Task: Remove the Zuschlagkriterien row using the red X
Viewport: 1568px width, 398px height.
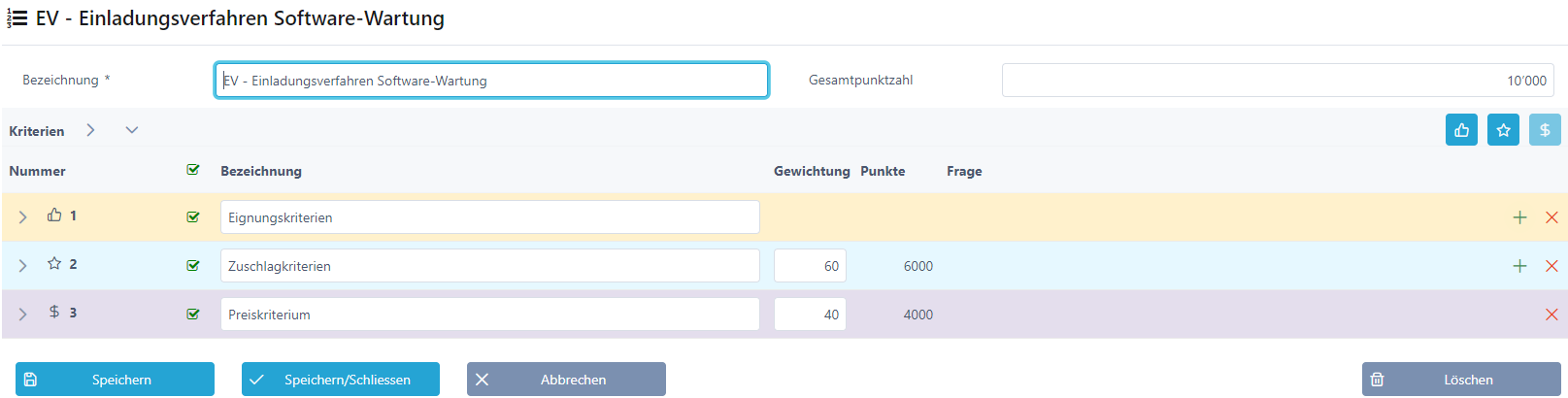Action: click(1551, 266)
